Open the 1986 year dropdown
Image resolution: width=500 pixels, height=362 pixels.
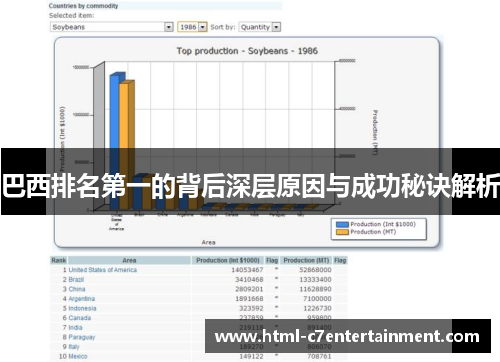tap(192, 27)
